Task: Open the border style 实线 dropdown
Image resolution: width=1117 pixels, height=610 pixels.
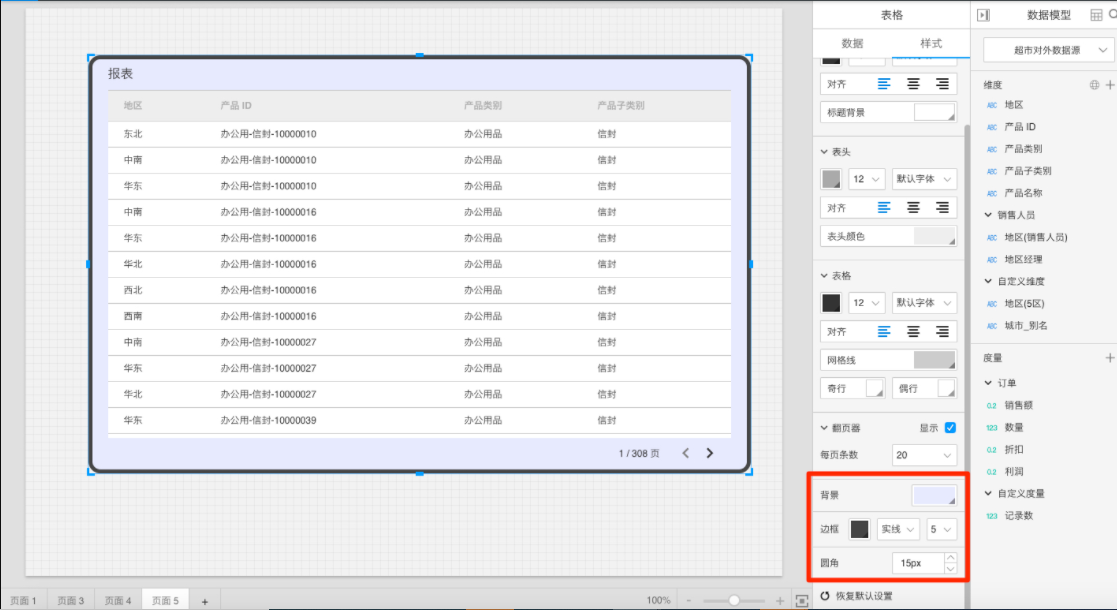Action: (898, 529)
